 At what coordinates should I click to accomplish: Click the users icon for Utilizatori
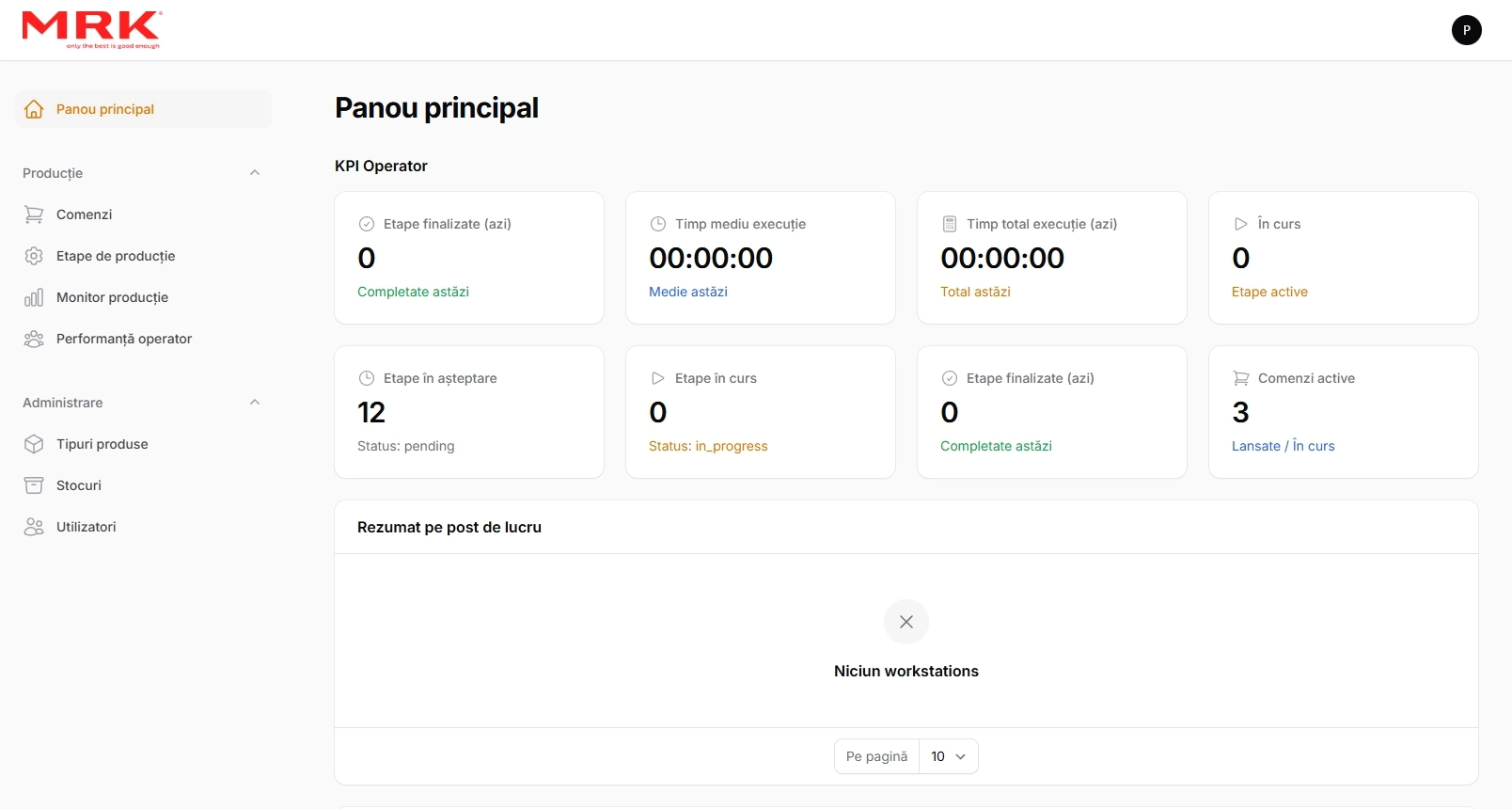tap(34, 527)
